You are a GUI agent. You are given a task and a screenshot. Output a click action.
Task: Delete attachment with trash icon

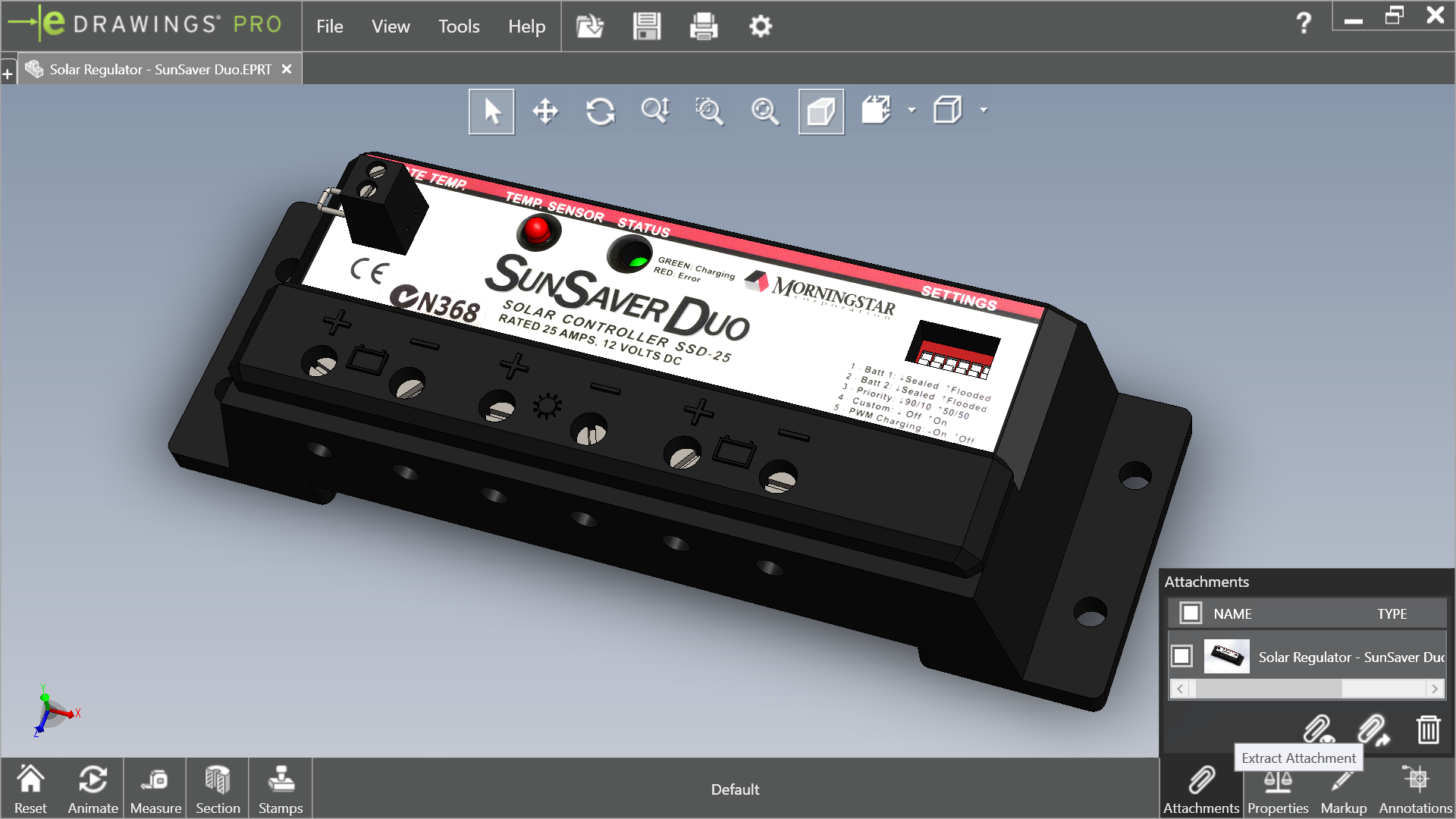1428,730
